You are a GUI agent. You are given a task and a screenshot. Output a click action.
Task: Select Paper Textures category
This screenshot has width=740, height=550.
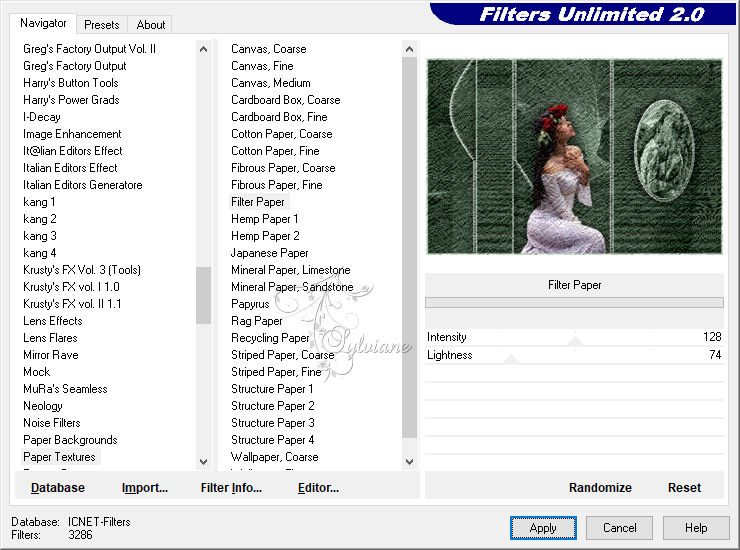click(x=59, y=457)
